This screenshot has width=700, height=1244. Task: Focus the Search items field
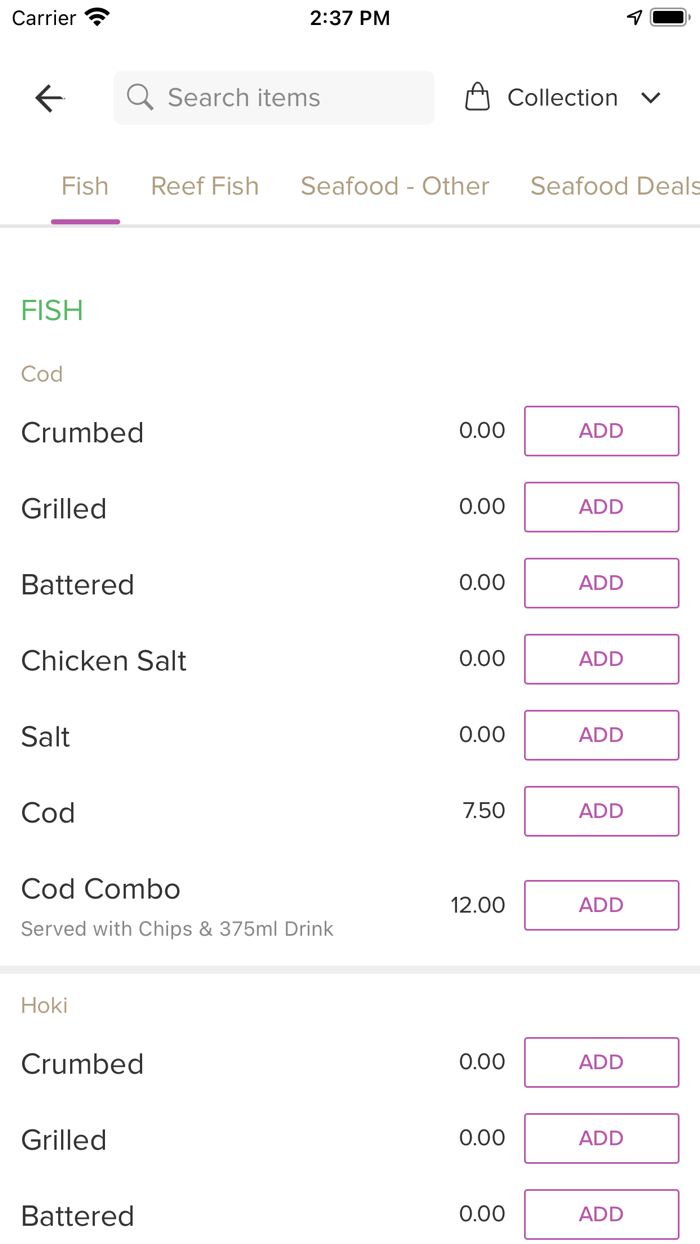coord(290,98)
